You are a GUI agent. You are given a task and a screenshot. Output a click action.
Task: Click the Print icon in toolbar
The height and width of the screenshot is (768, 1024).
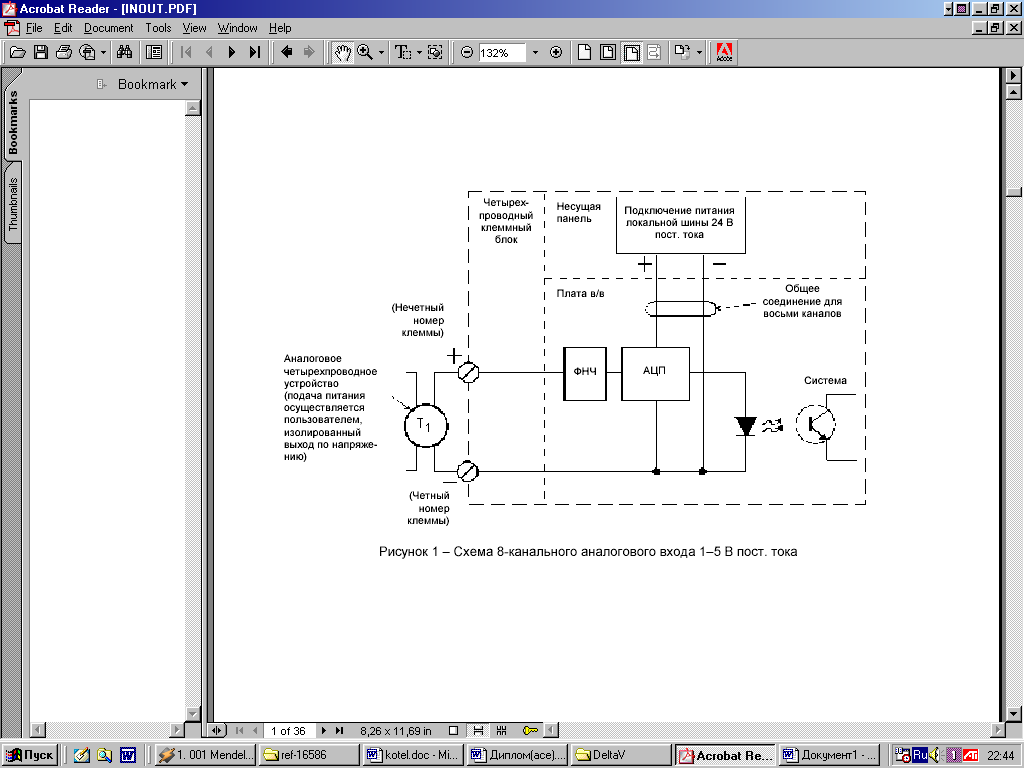click(64, 52)
